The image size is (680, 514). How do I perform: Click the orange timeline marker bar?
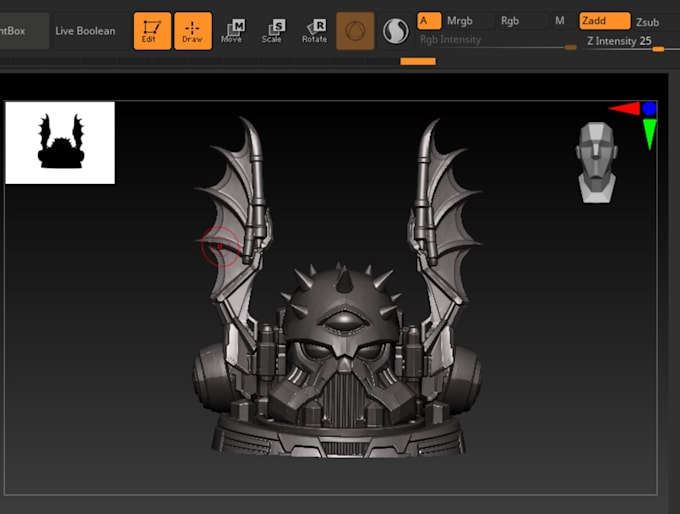(418, 62)
